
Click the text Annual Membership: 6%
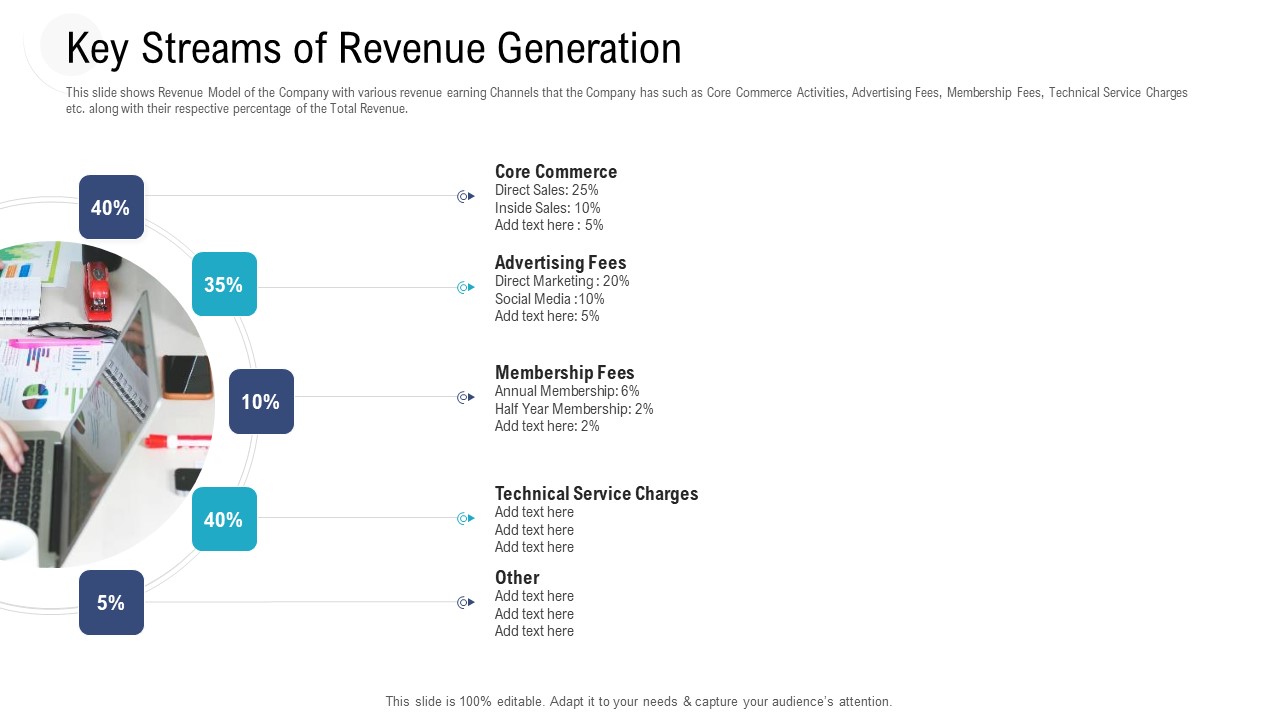567,391
